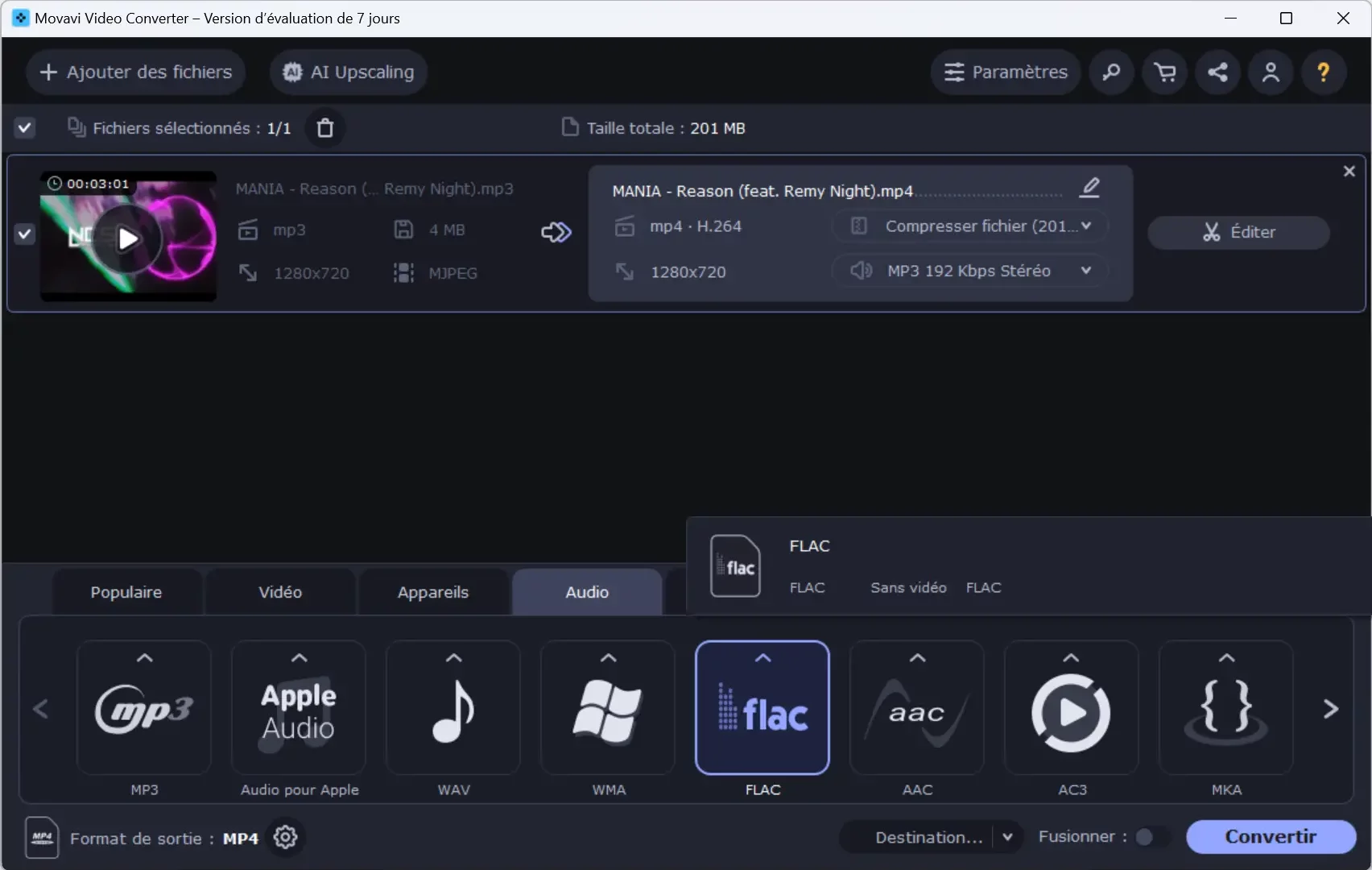Click the Destination… button

tap(929, 838)
